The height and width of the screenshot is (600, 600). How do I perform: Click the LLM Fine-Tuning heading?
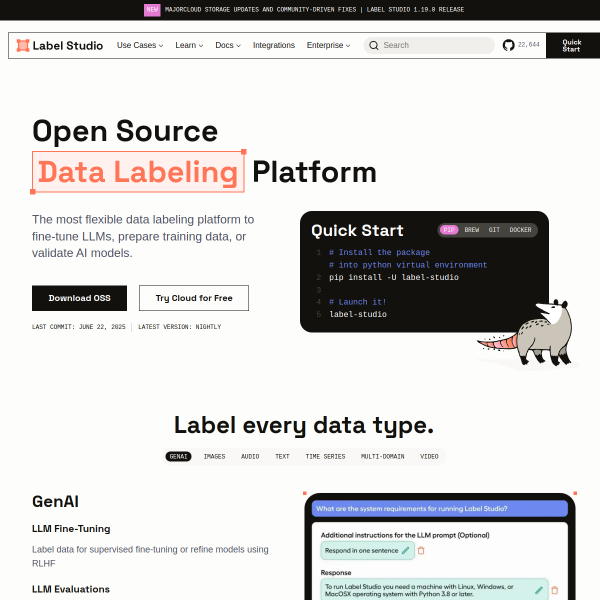71,528
